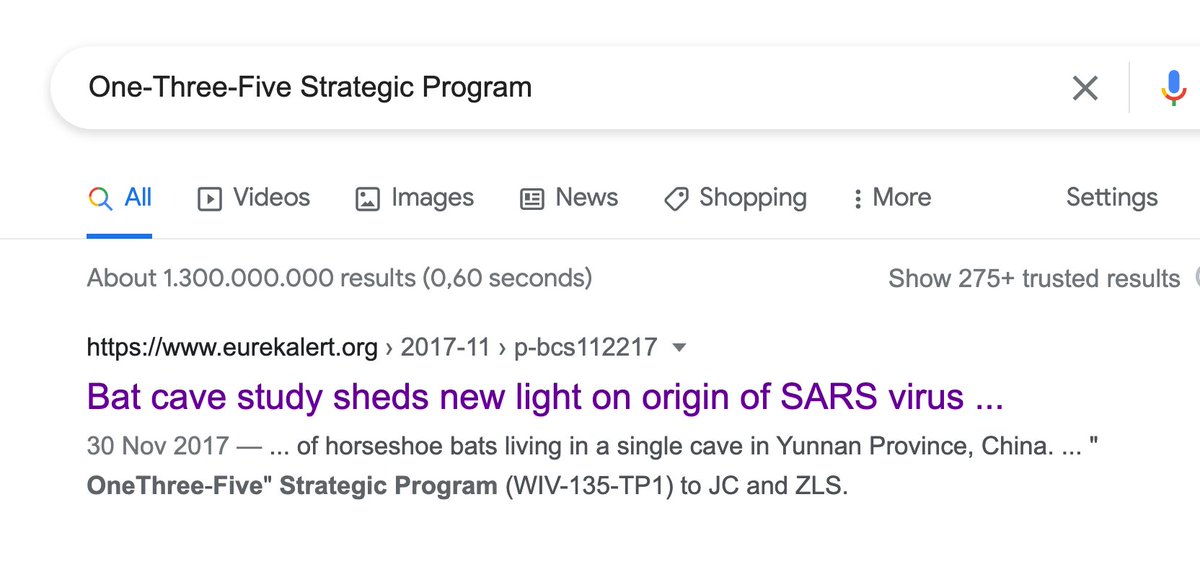Clear the search query with X icon

pyautogui.click(x=1084, y=88)
